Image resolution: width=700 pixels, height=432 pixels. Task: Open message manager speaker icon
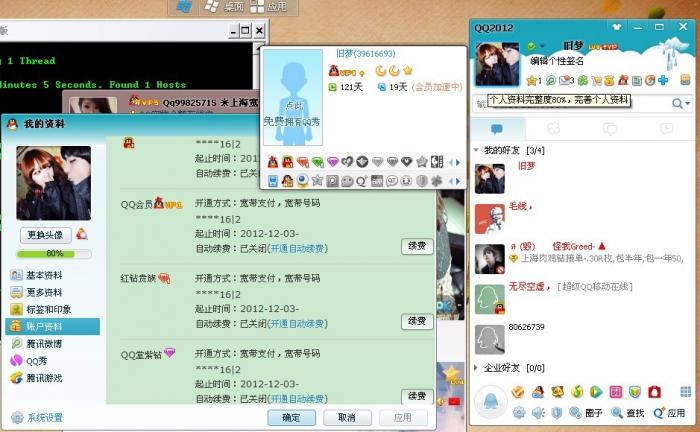coord(538,412)
